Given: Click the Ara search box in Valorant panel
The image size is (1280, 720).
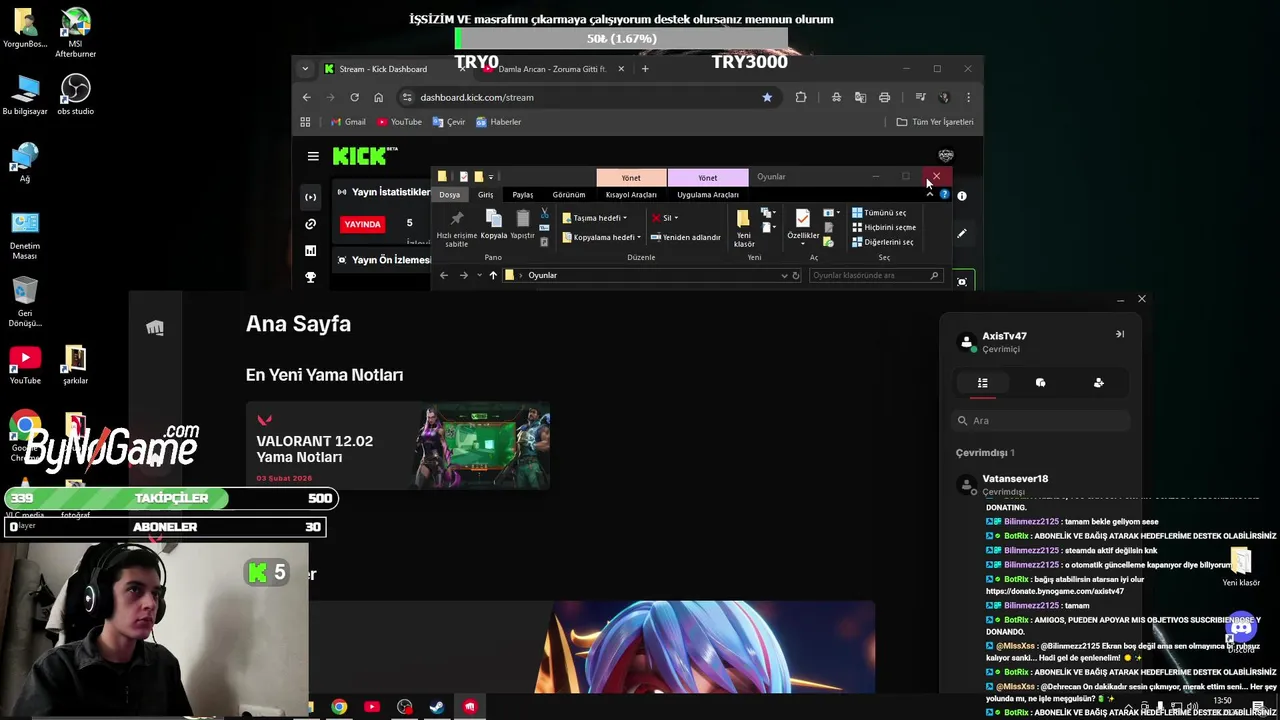Looking at the screenshot, I should [1040, 421].
